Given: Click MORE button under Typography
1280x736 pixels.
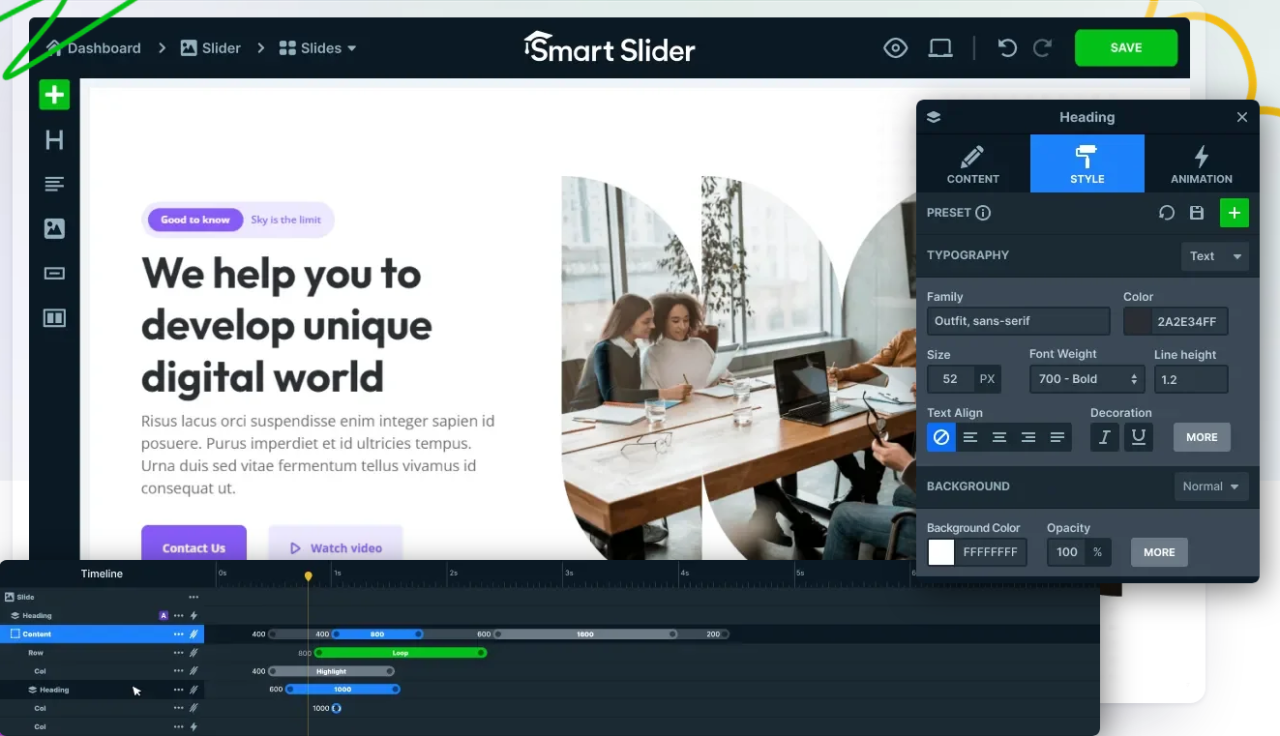Looking at the screenshot, I should point(1201,437).
